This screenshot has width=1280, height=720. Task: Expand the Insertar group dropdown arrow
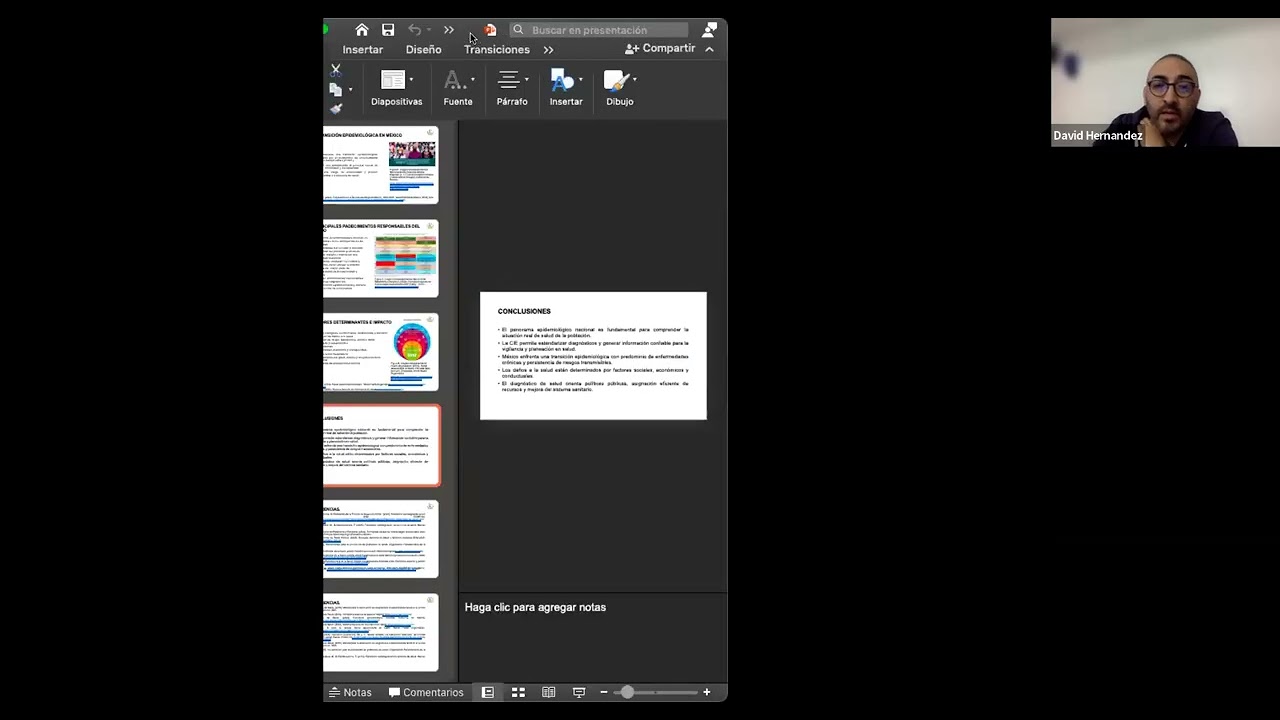580,80
